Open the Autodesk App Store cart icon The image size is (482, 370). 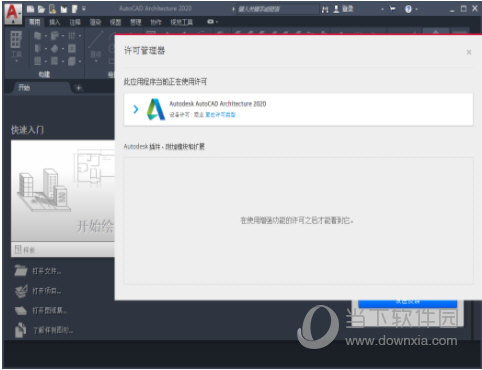tap(393, 9)
